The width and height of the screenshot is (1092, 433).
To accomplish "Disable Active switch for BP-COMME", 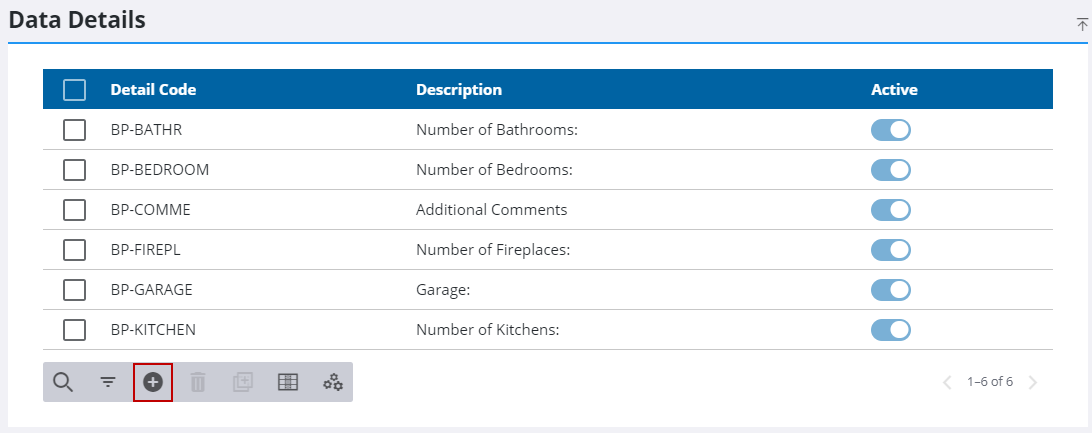I will [891, 210].
